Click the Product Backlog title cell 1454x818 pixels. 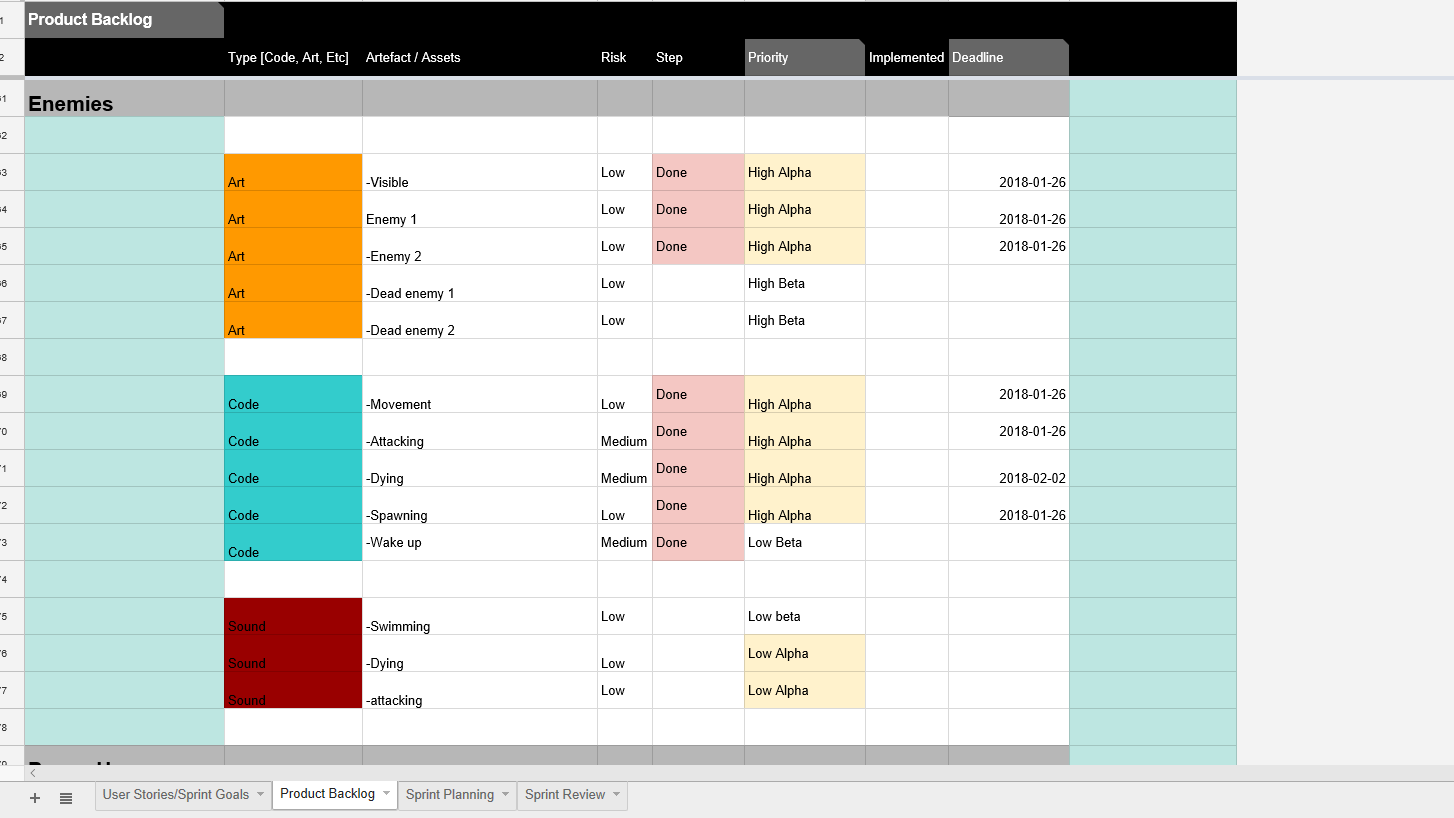[124, 20]
